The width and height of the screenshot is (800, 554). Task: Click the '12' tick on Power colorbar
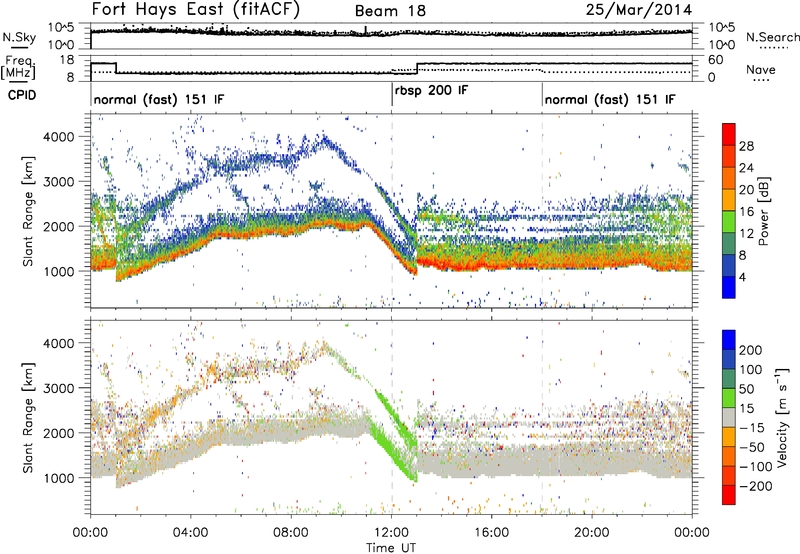coord(746,234)
